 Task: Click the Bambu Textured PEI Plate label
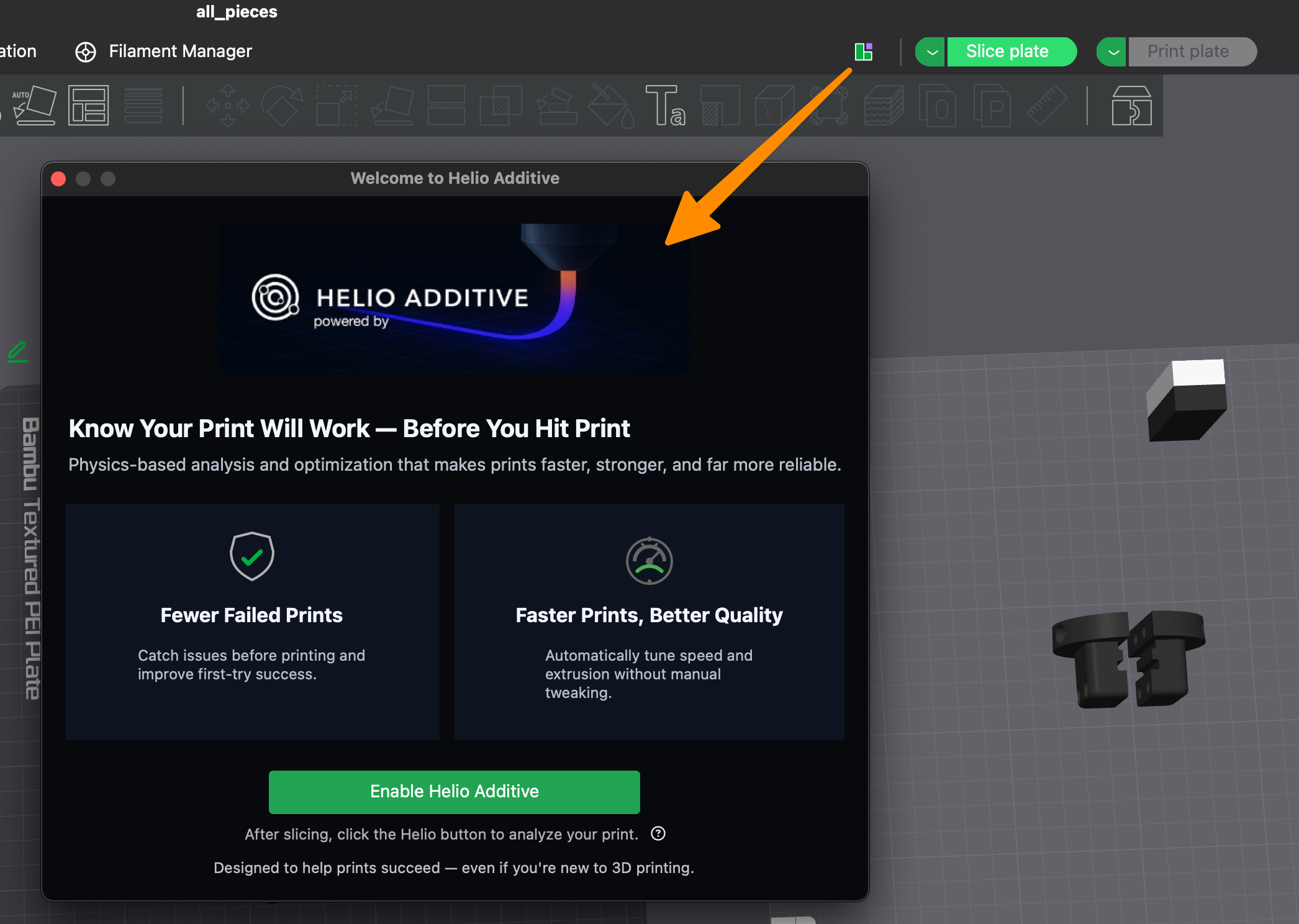coord(31,558)
